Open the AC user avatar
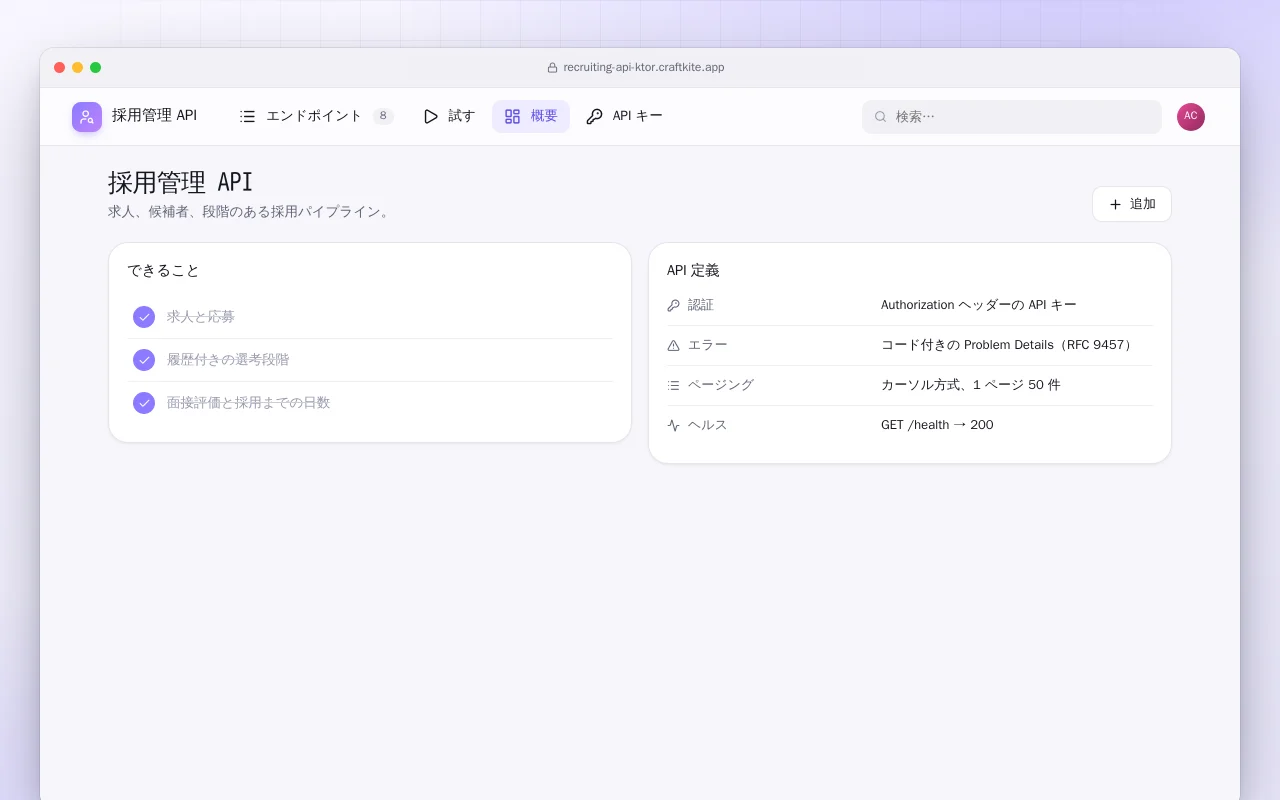 (1191, 117)
